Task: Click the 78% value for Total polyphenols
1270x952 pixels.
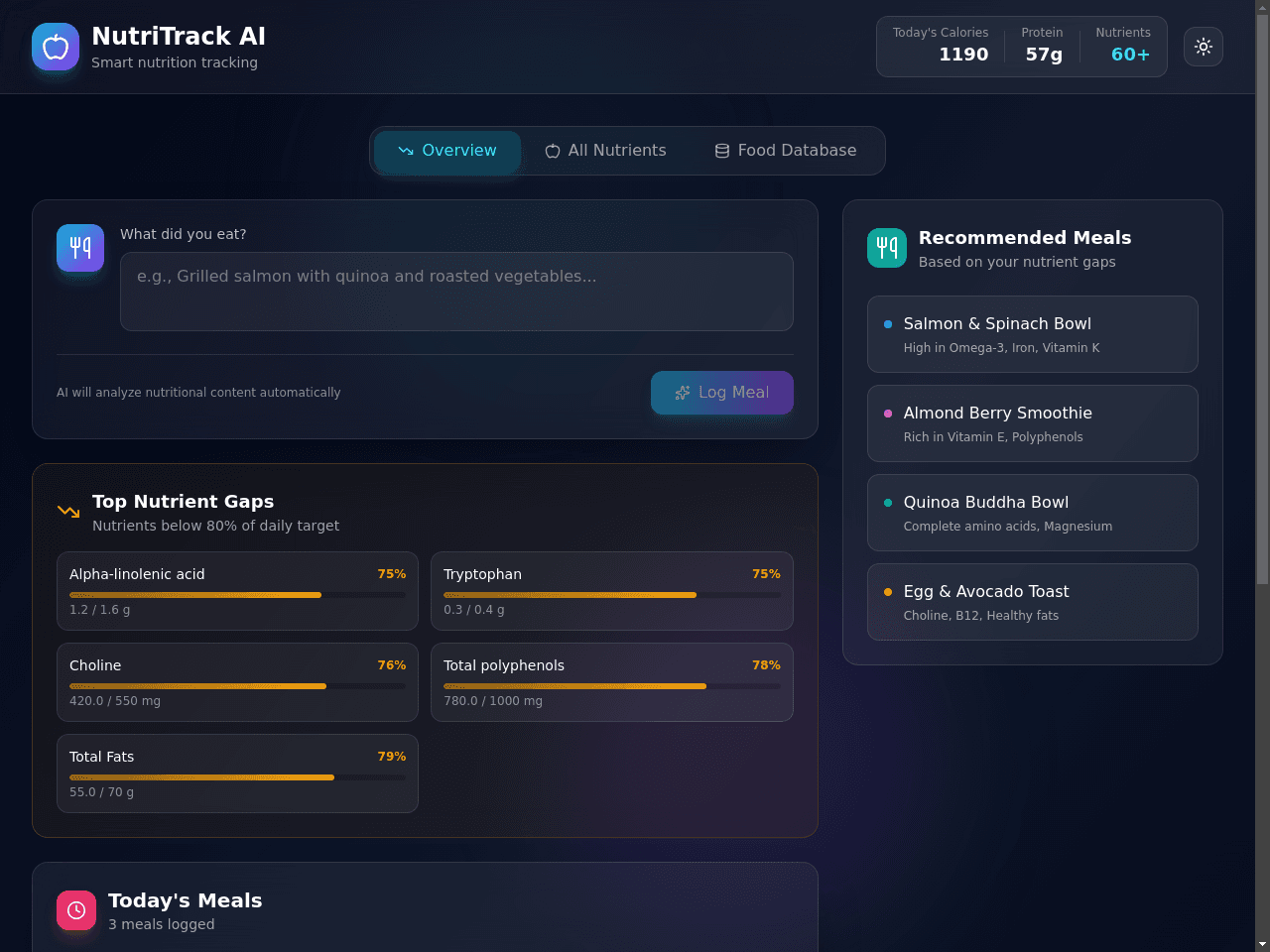Action: (x=766, y=665)
